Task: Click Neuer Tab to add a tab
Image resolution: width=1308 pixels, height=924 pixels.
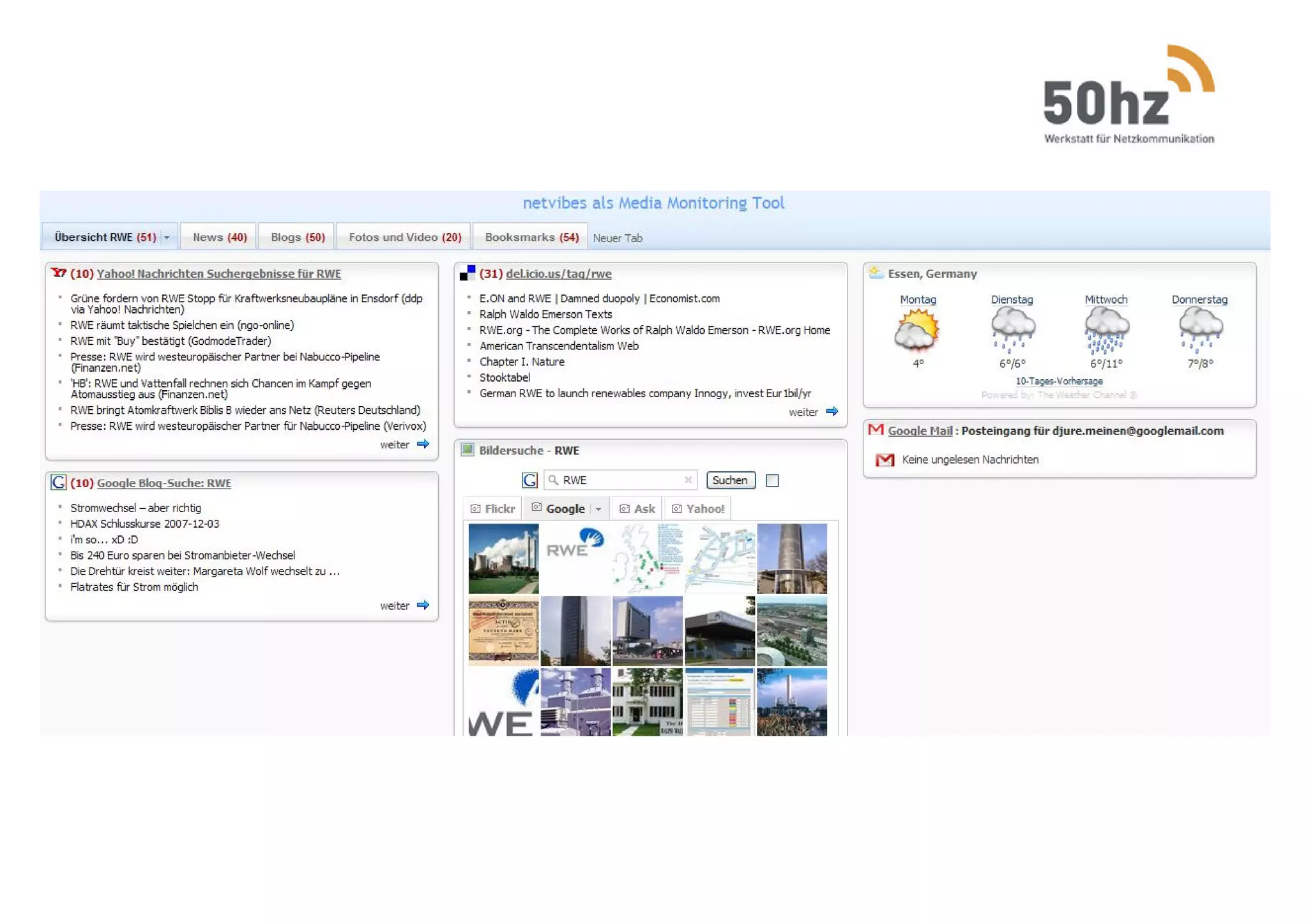Action: tap(618, 238)
